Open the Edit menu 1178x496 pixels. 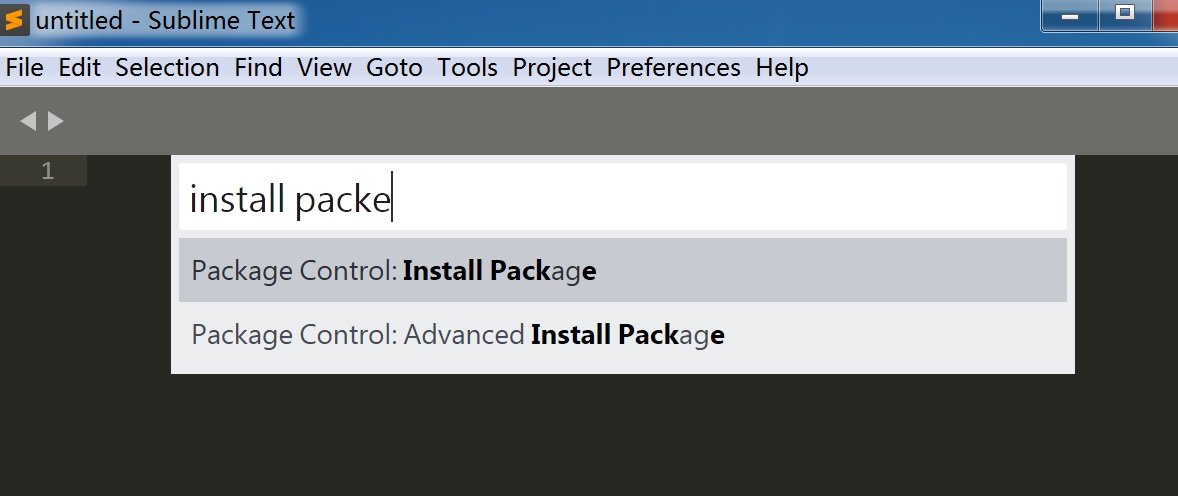click(x=80, y=68)
